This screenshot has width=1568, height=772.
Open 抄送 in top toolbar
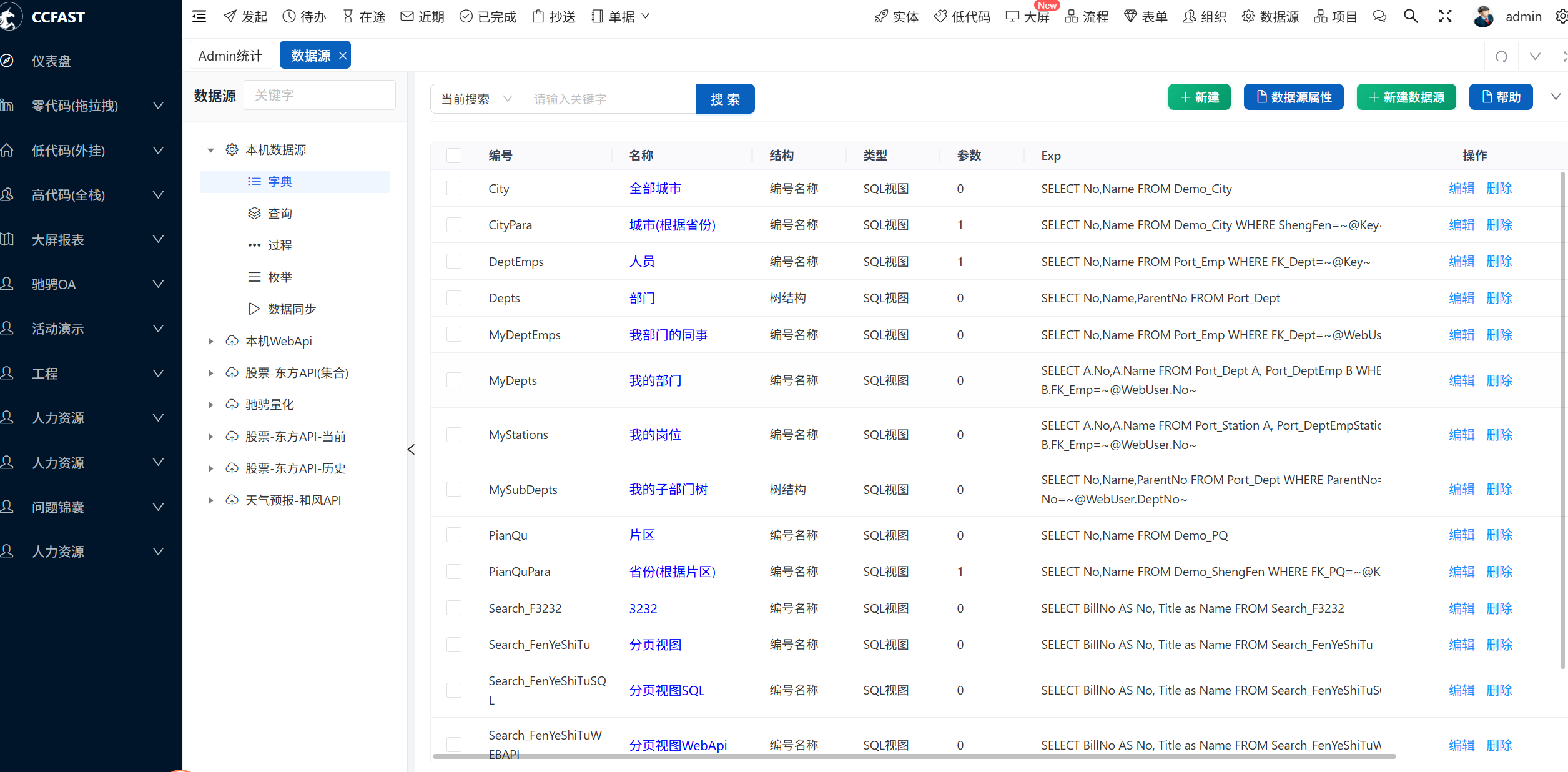click(x=554, y=17)
